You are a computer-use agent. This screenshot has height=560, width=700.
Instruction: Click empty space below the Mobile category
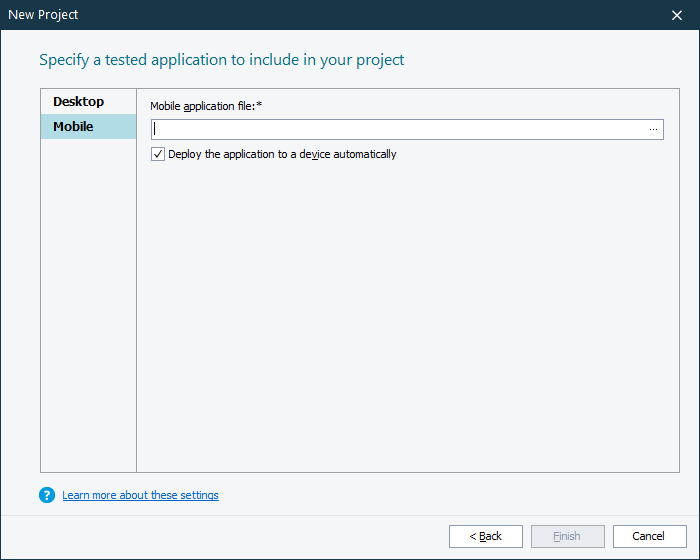[x=88, y=300]
